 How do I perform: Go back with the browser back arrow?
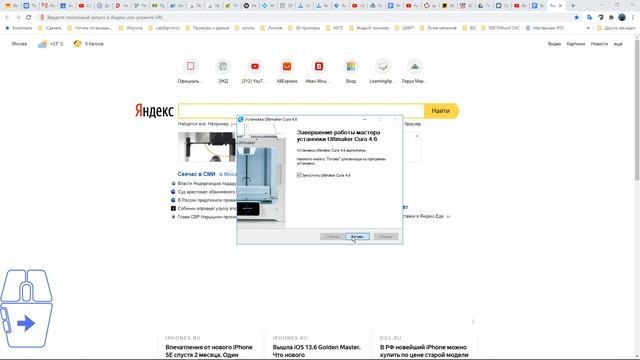[7, 18]
